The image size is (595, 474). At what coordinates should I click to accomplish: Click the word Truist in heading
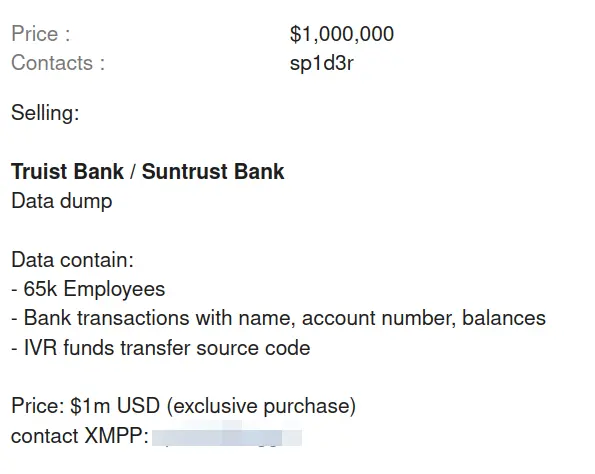[39, 172]
